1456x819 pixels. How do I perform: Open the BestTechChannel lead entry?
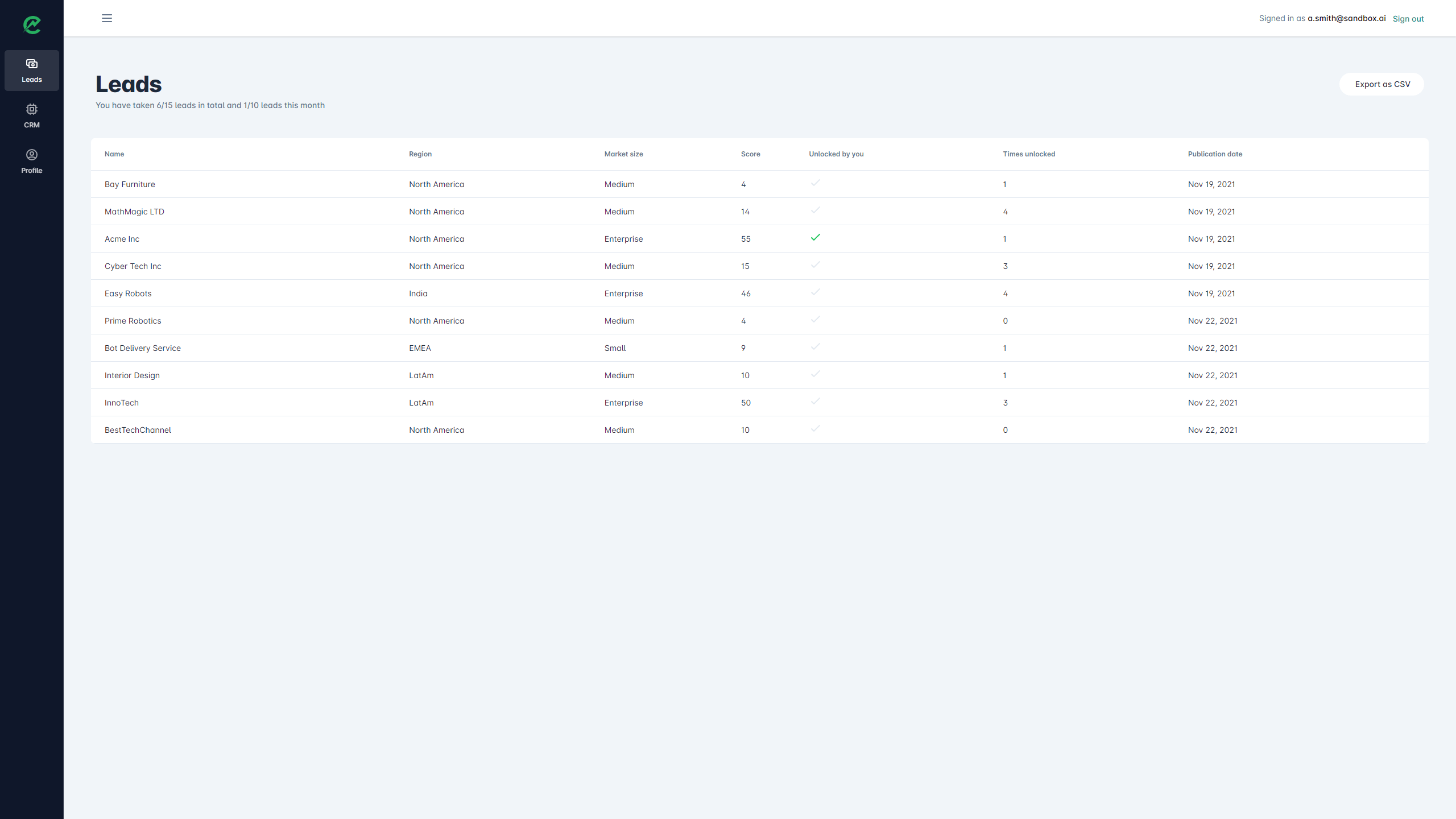point(138,430)
